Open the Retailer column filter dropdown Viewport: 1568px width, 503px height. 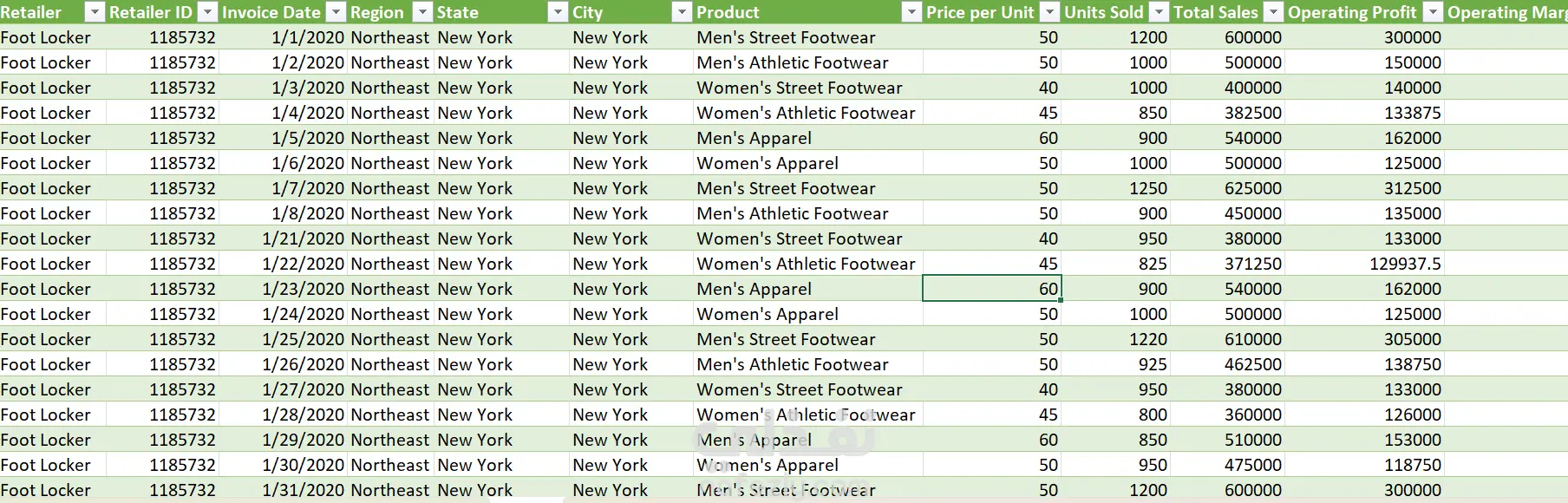[x=95, y=12]
